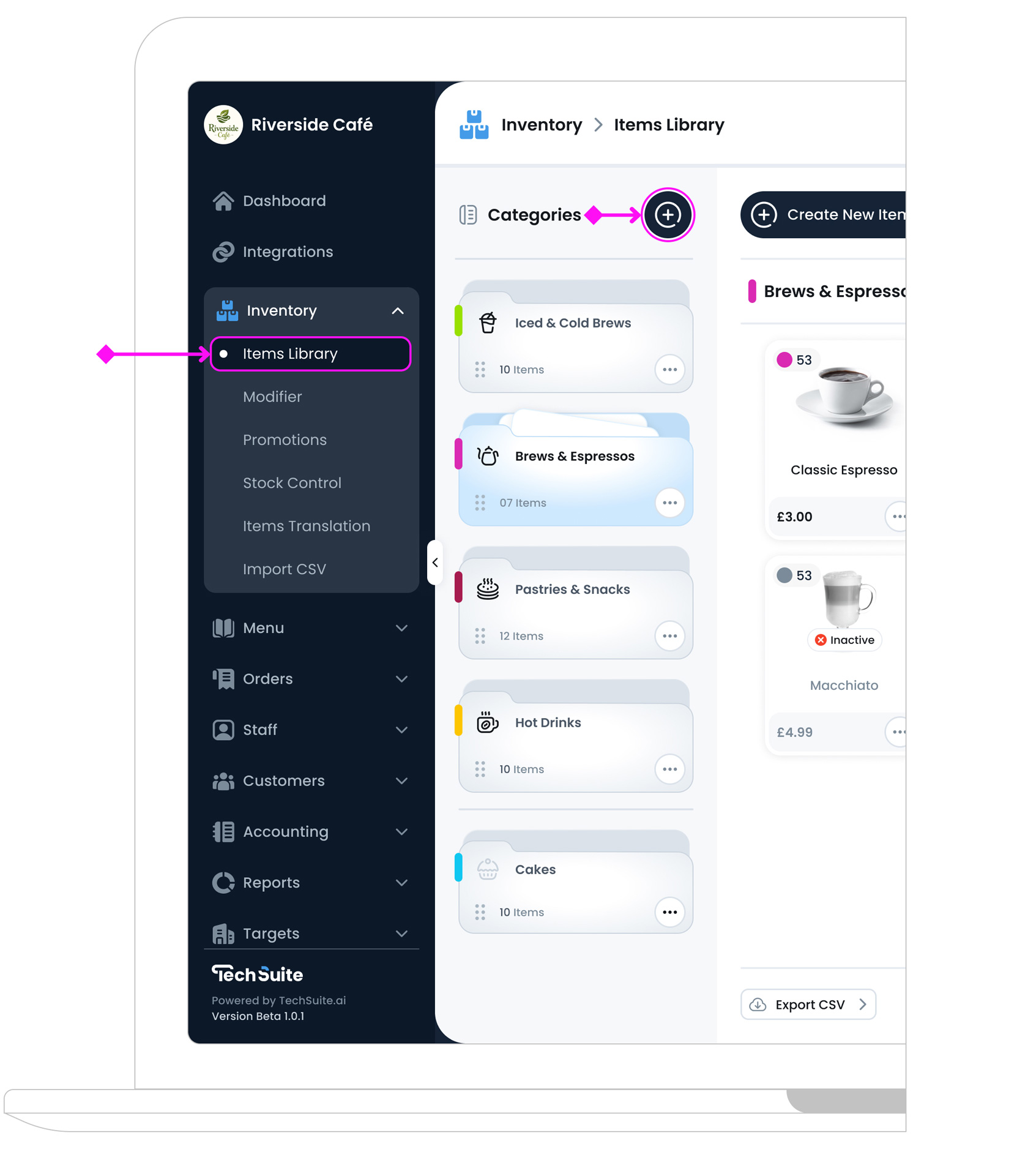Screen dimensions: 1036x1149
Task: Open the Stock Control submenu item
Action: (x=292, y=483)
